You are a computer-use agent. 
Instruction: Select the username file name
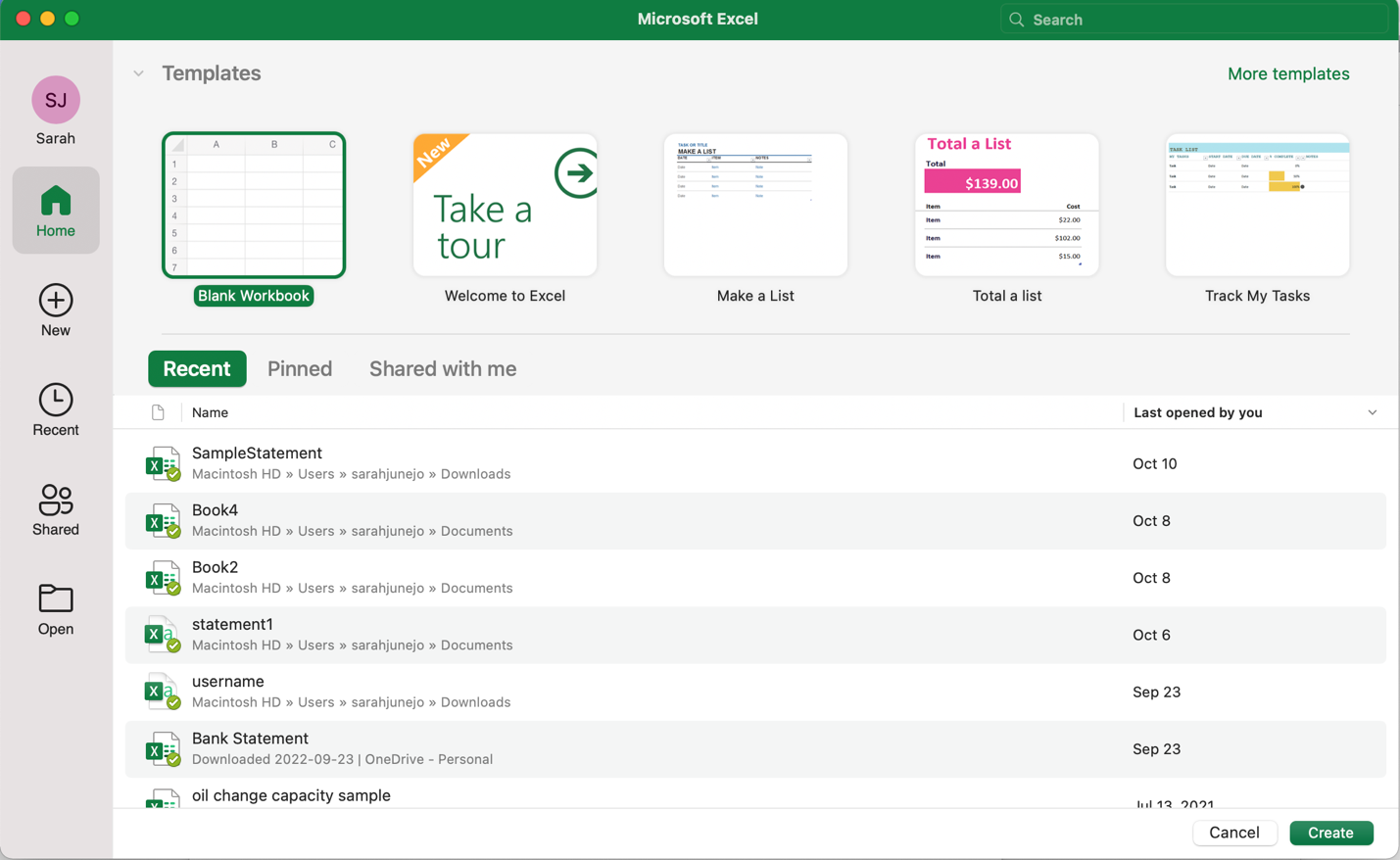[x=228, y=681]
